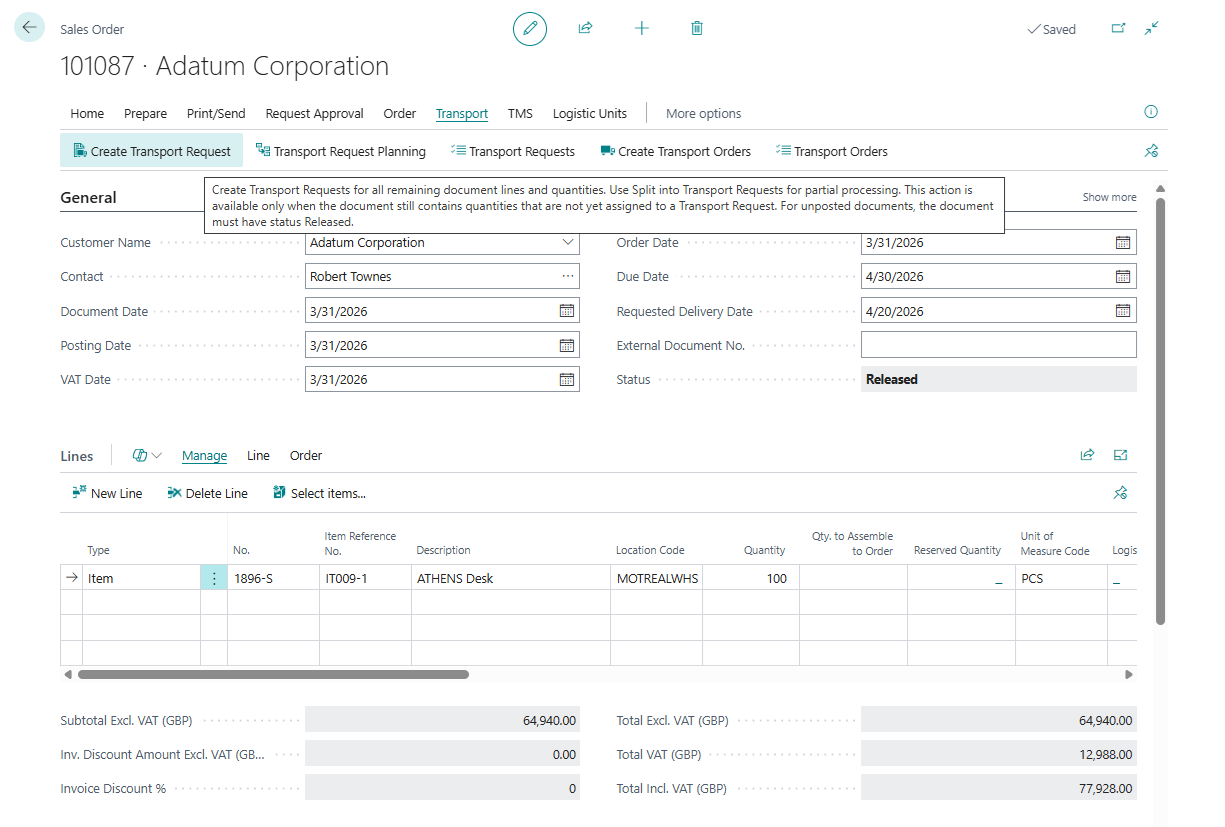
Task: Share the Lines section via share icon
Action: 1087,454
